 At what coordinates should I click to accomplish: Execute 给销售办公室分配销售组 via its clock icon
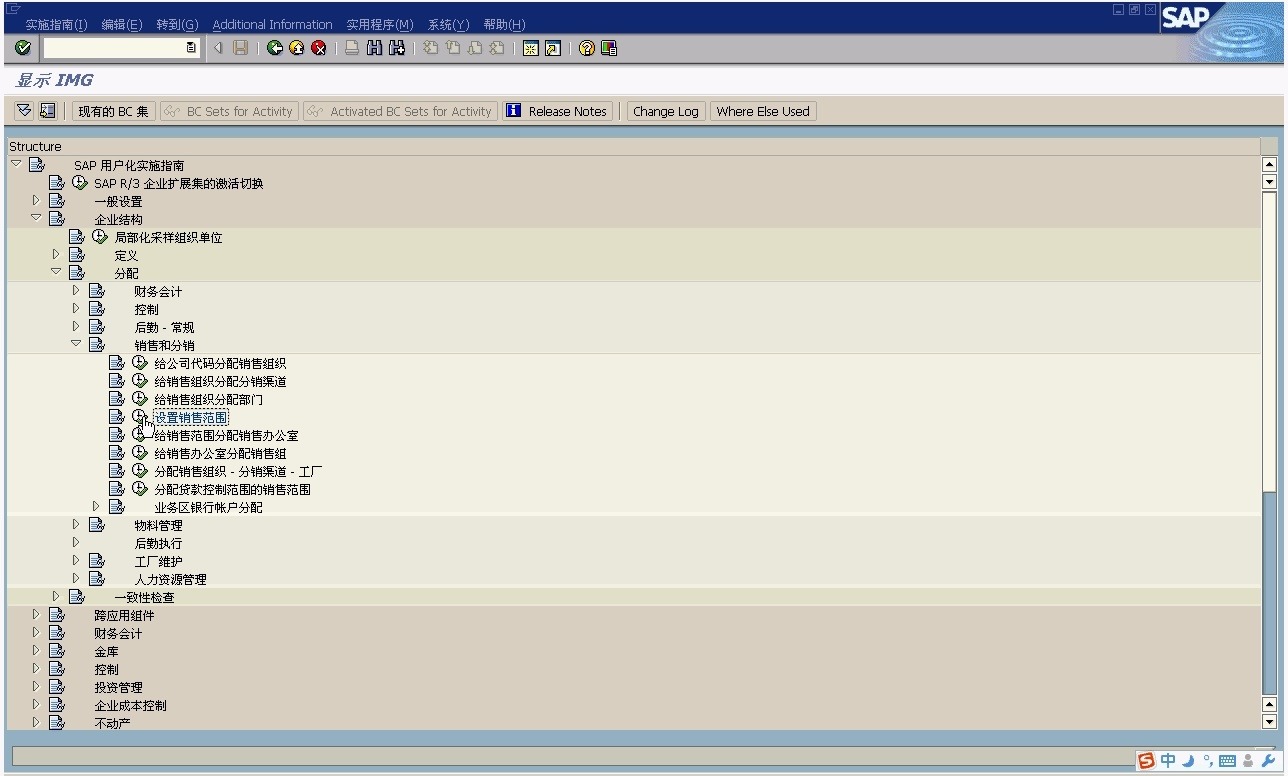coord(140,453)
